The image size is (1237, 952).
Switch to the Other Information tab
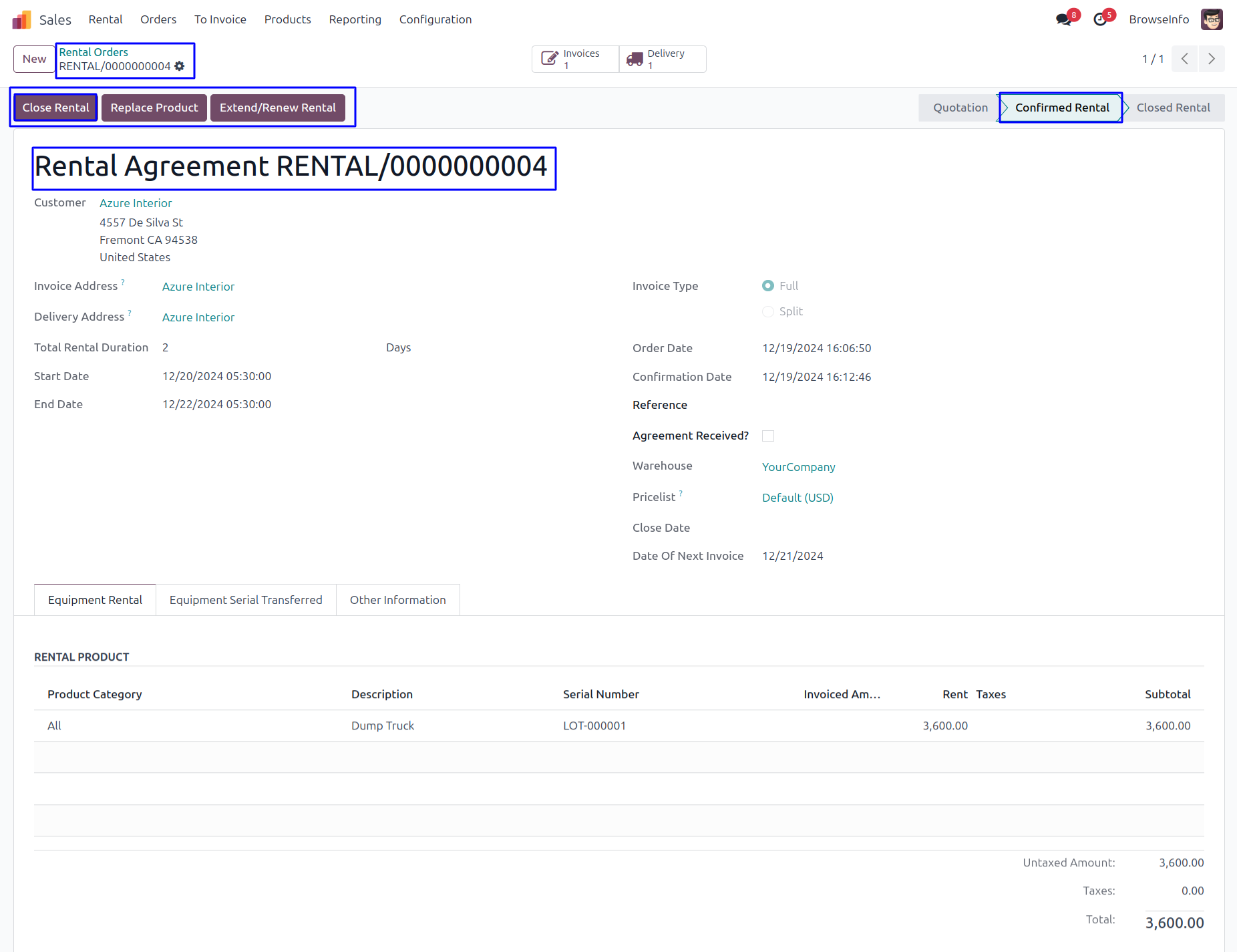click(x=397, y=600)
